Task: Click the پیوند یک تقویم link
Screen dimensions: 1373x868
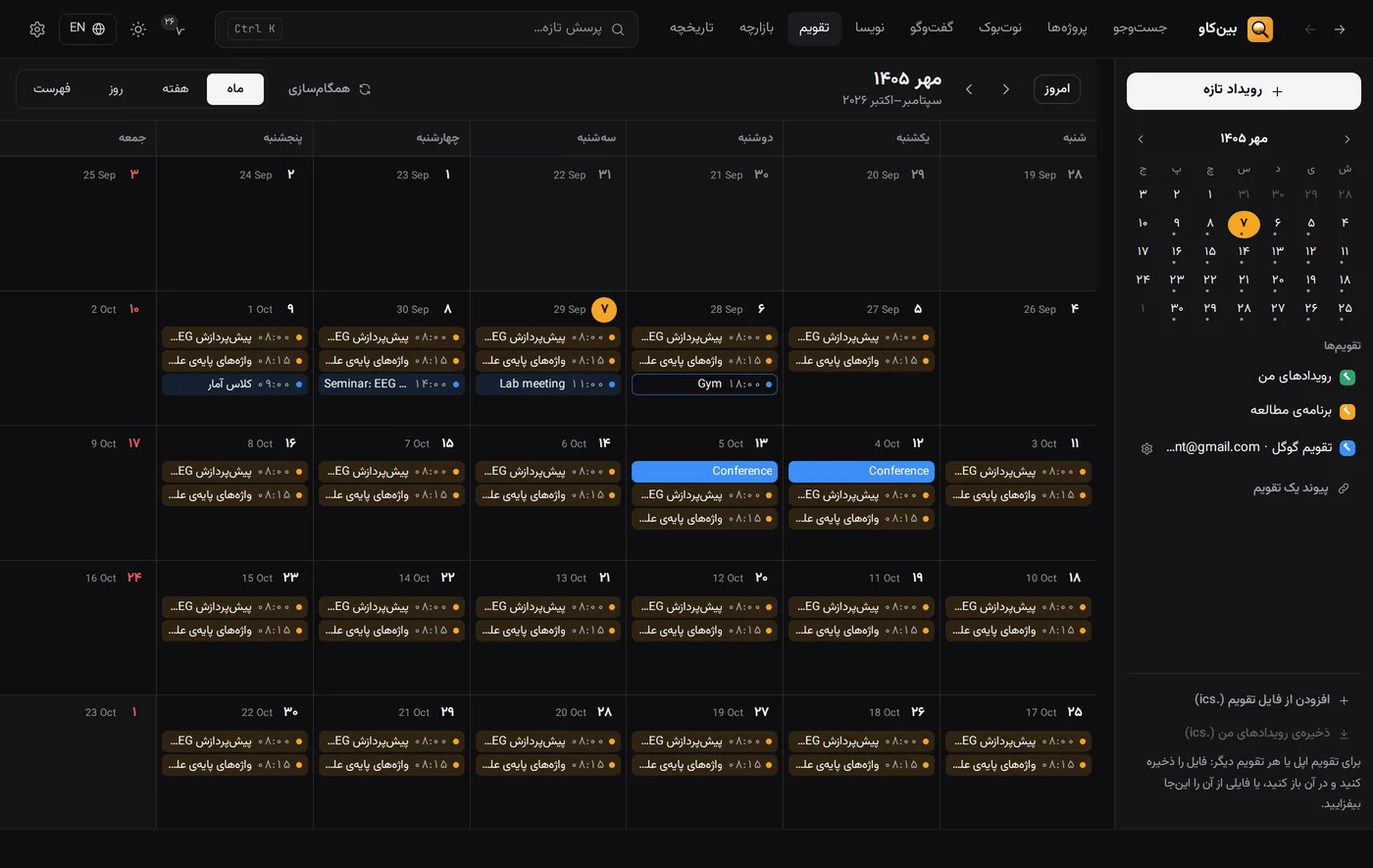Action: tap(1301, 487)
